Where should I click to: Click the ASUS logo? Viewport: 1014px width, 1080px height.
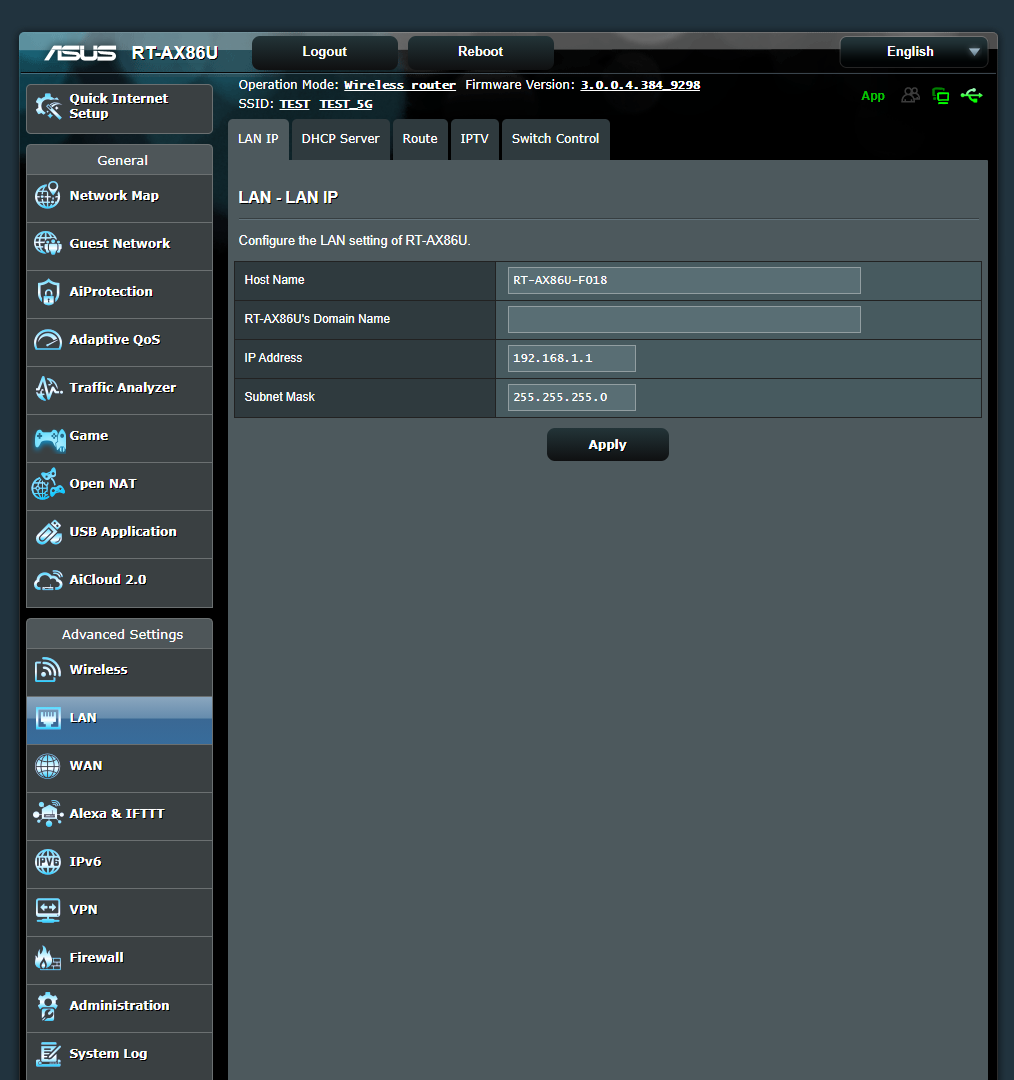[81, 53]
